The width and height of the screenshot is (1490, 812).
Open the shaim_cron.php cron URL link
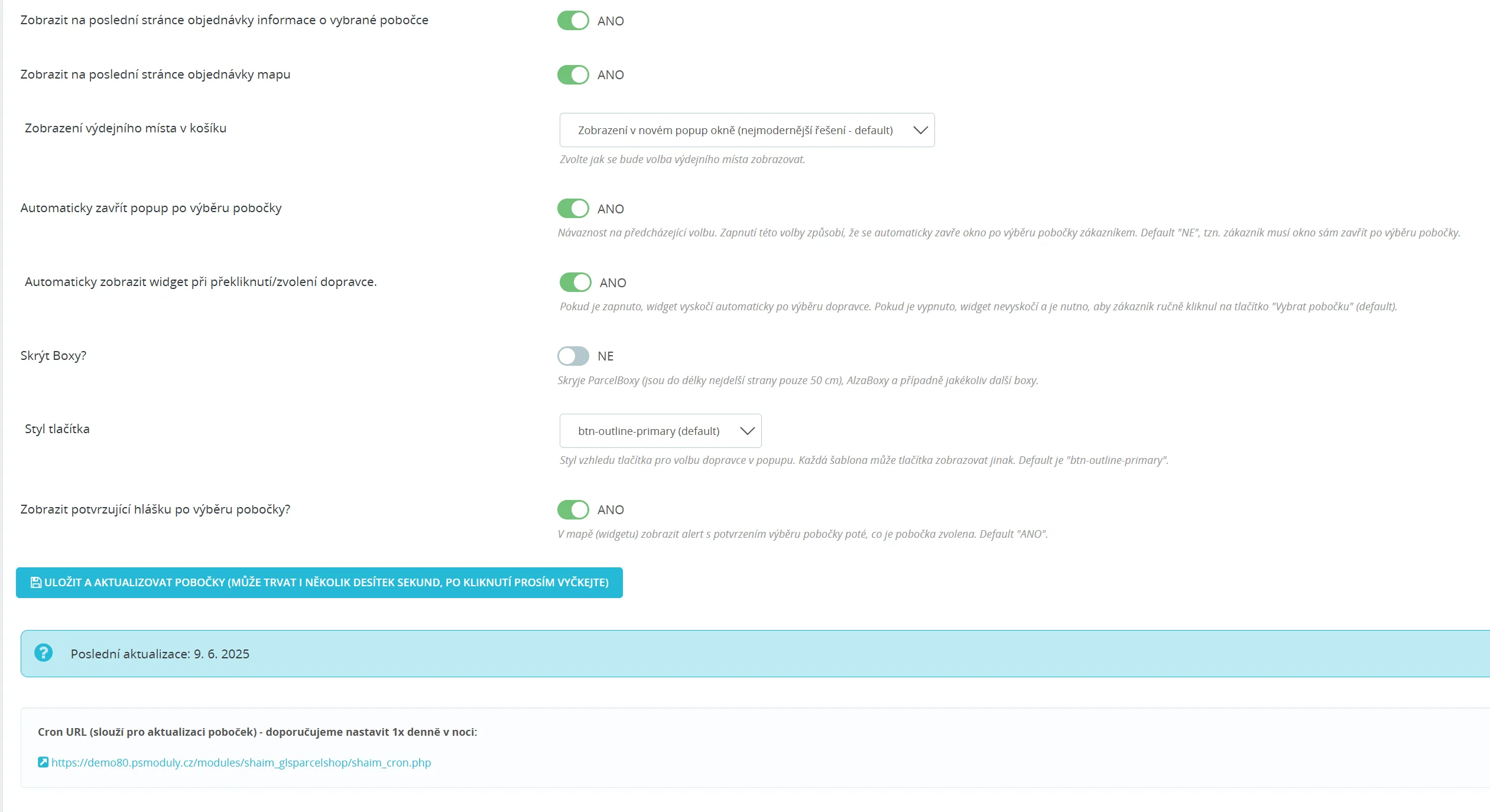coord(241,762)
